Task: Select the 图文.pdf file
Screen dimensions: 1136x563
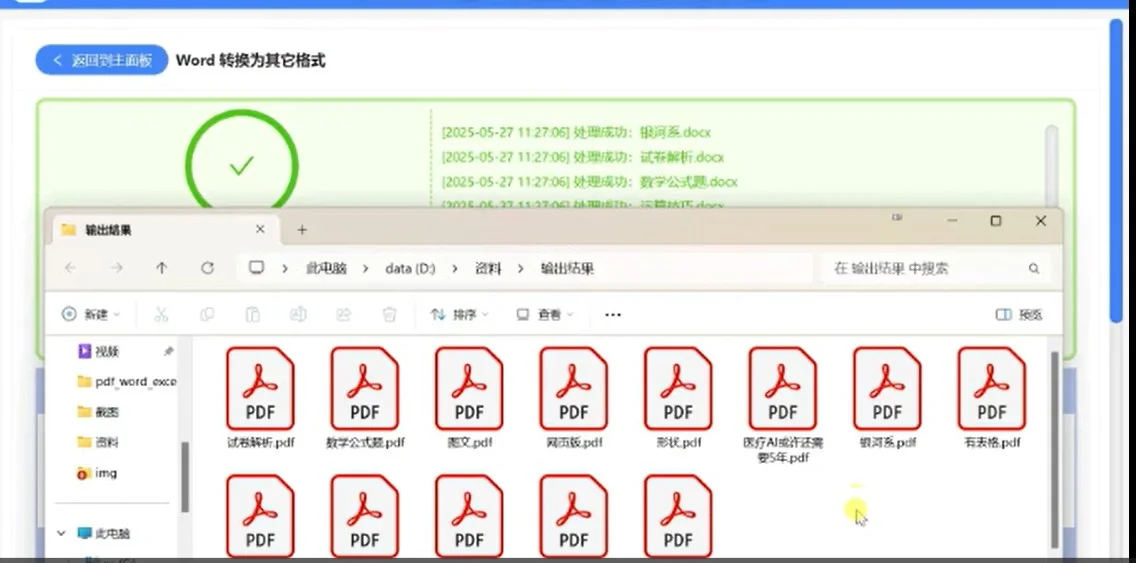Action: [x=469, y=397]
